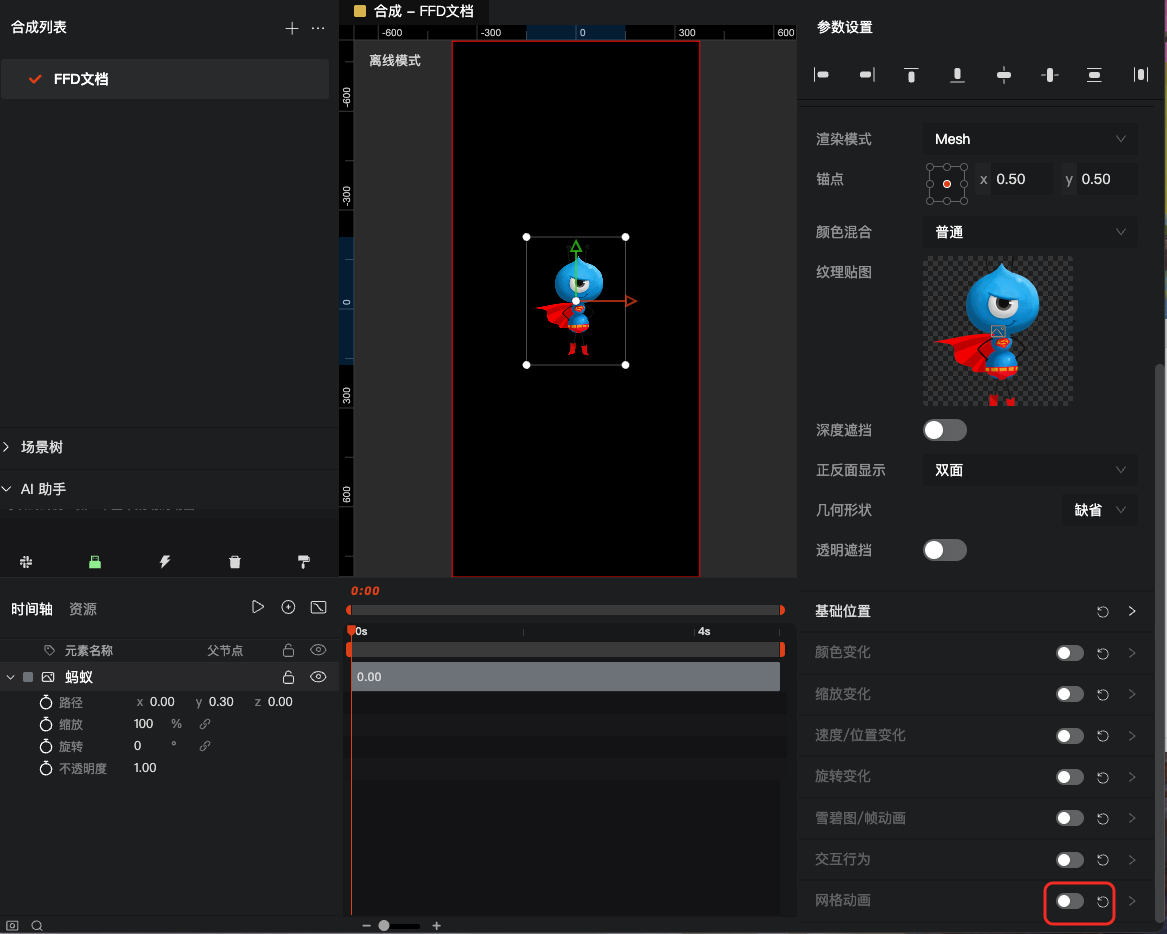Click the add keyframe circle-plus icon
This screenshot has width=1167, height=934.
pyautogui.click(x=288, y=607)
